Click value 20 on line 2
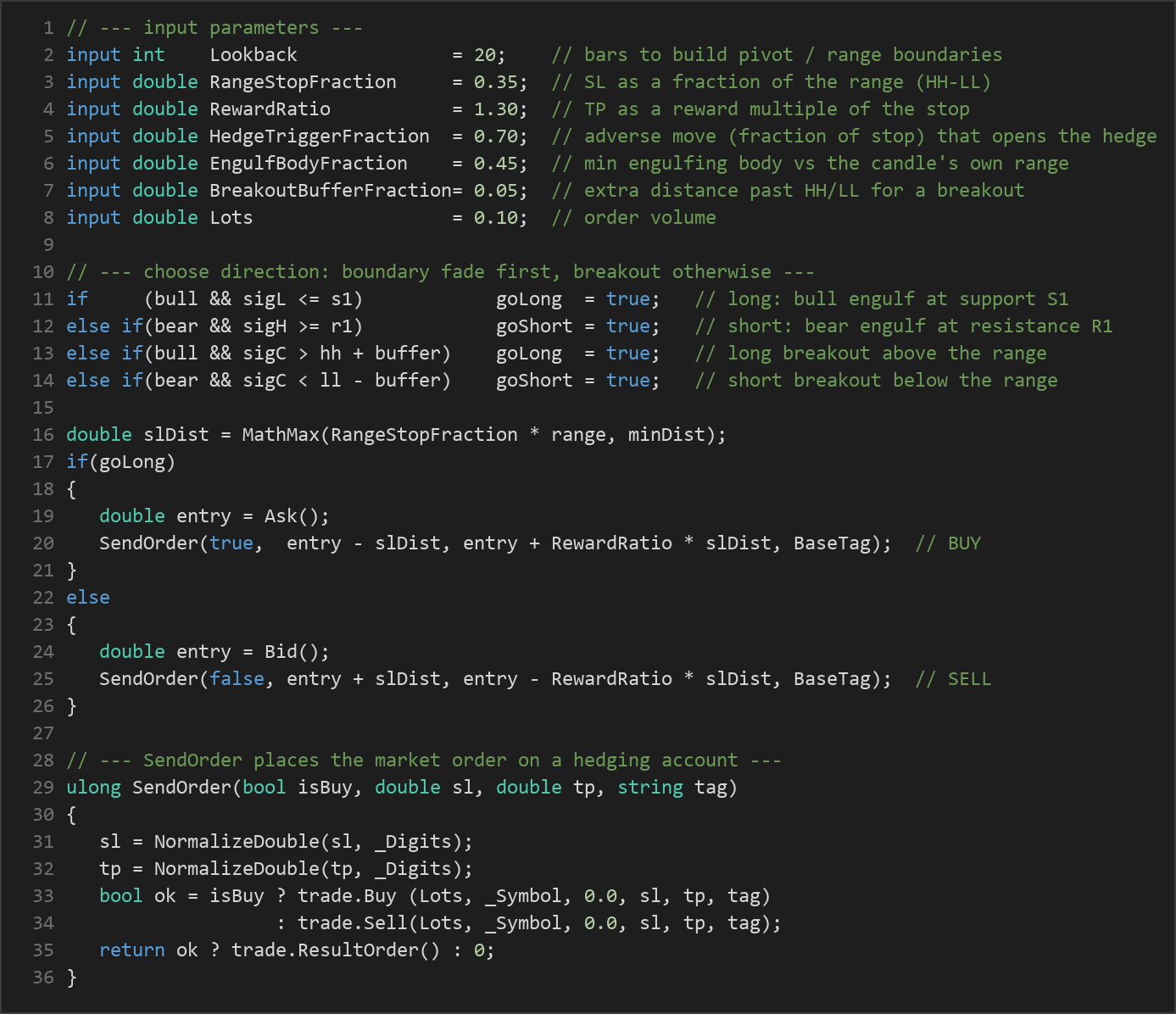This screenshot has width=1176, height=1014. coord(485,55)
